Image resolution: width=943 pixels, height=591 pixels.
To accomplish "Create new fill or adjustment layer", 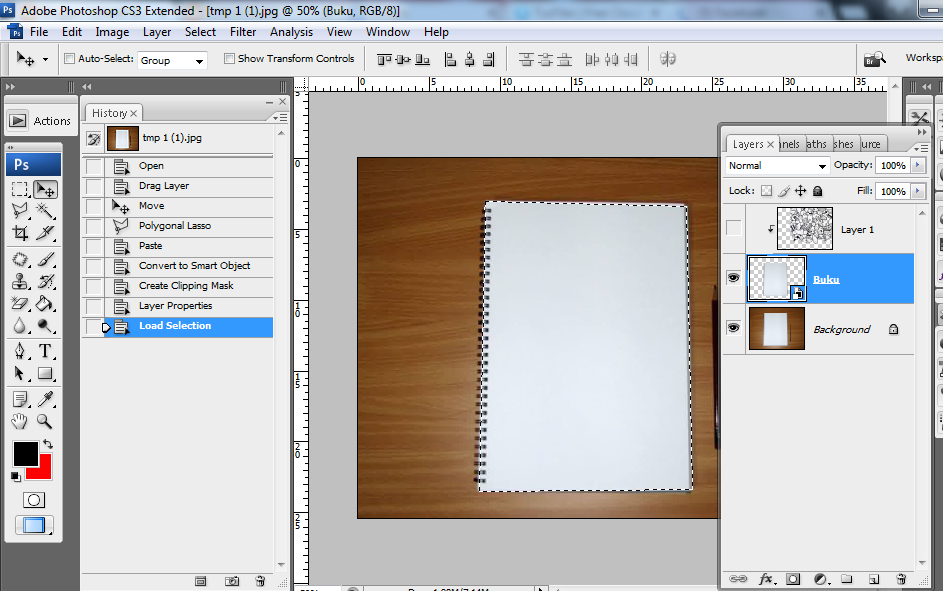I will coord(820,579).
